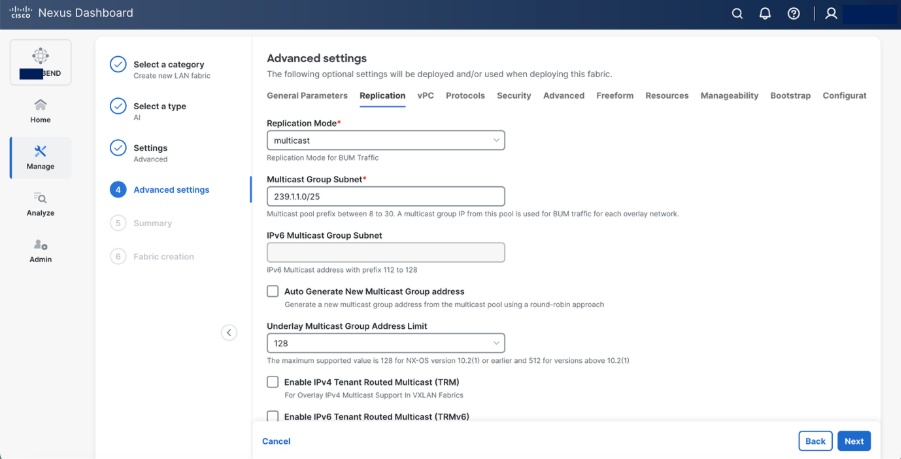
Task: Enable IPv6 Tenant Routed Multicast checkbox
Action: tap(273, 416)
